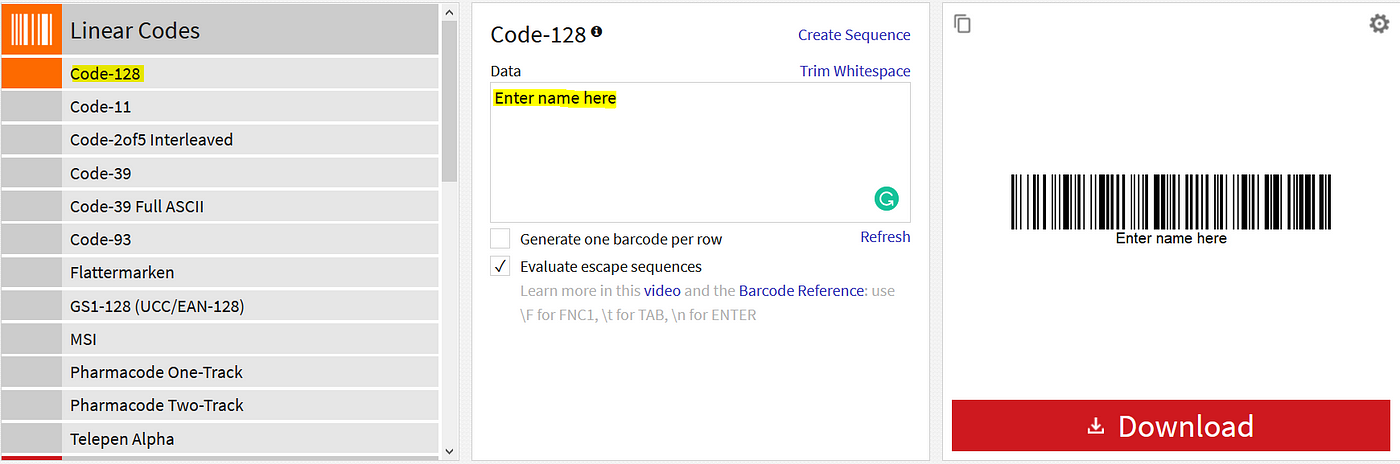The width and height of the screenshot is (1400, 464).
Task: Click the Code-128 heading text
Action: 538,34
